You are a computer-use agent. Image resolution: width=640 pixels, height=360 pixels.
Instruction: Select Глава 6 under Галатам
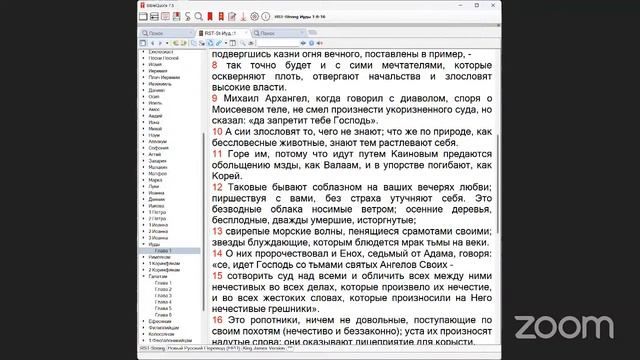tap(163, 315)
